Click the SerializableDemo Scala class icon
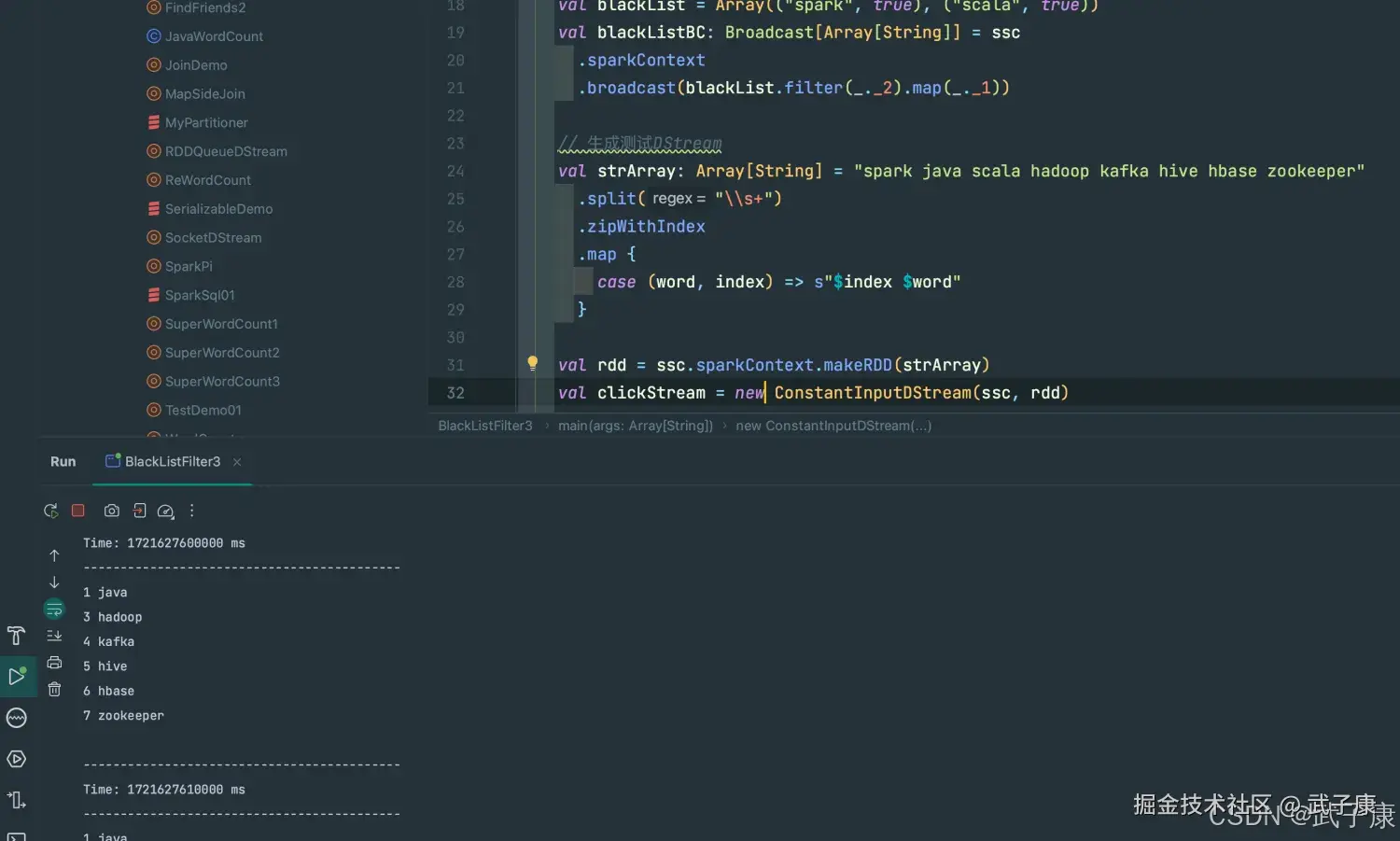The image size is (1400, 841). [x=154, y=209]
